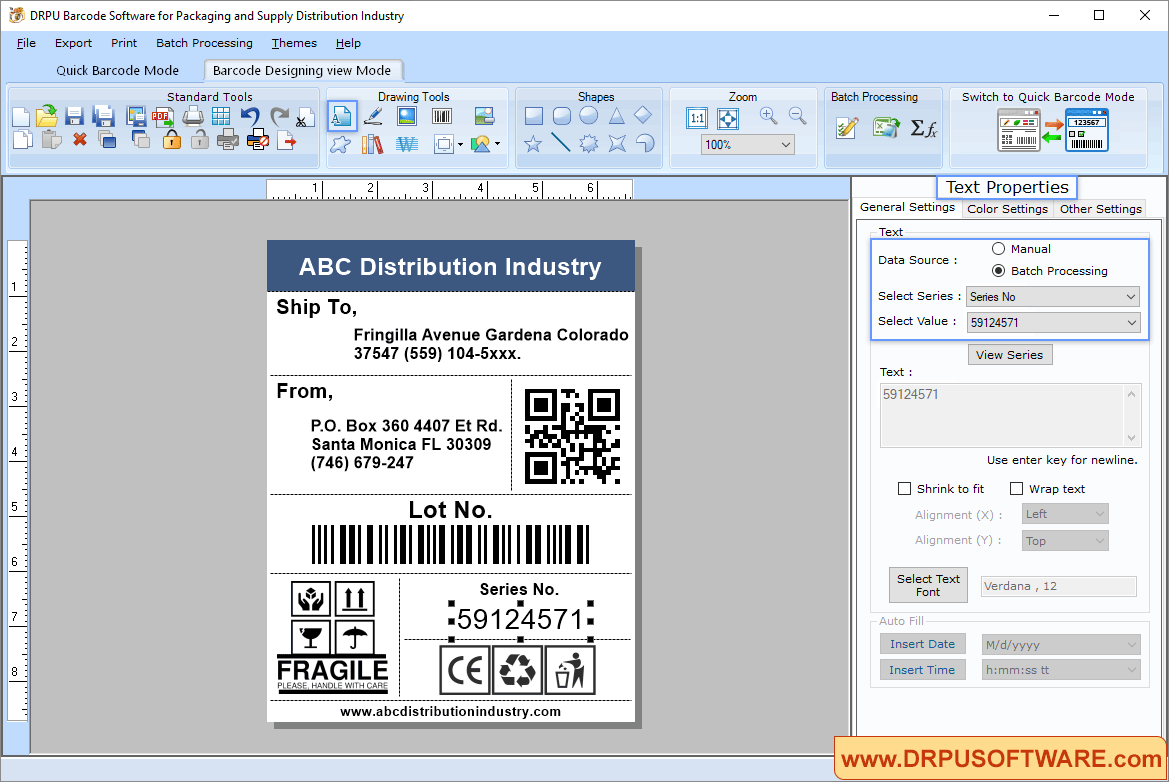Switch to Quick Barcode Mode icon
Image resolution: width=1169 pixels, height=782 pixels.
coord(1053,130)
